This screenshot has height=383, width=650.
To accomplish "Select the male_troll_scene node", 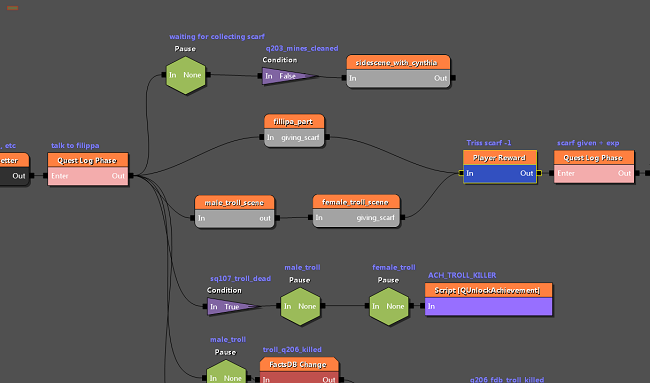I will click(x=235, y=211).
